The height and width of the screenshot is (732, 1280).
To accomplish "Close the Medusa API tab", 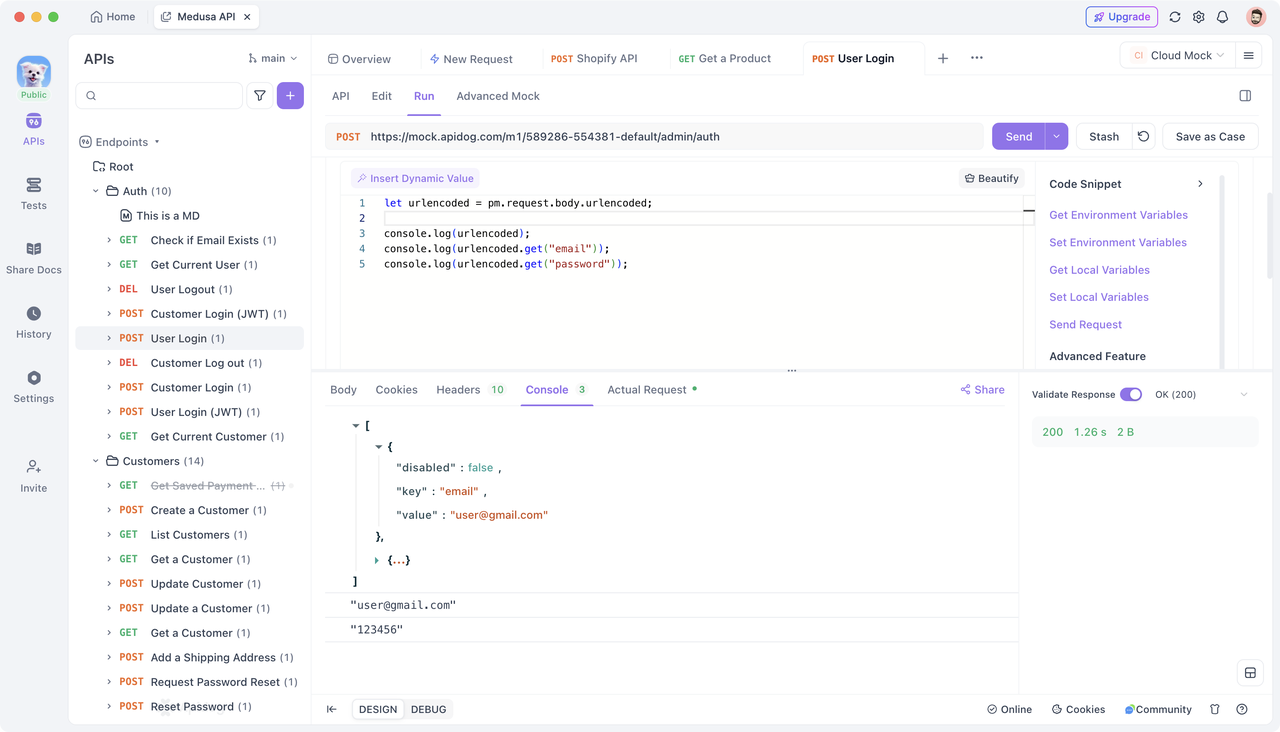I will pyautogui.click(x=248, y=17).
